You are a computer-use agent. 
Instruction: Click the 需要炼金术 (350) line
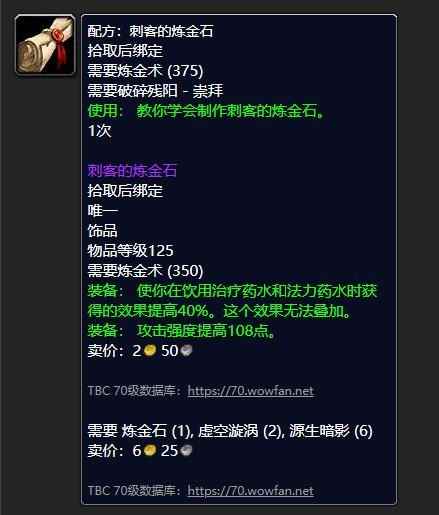pos(145,271)
